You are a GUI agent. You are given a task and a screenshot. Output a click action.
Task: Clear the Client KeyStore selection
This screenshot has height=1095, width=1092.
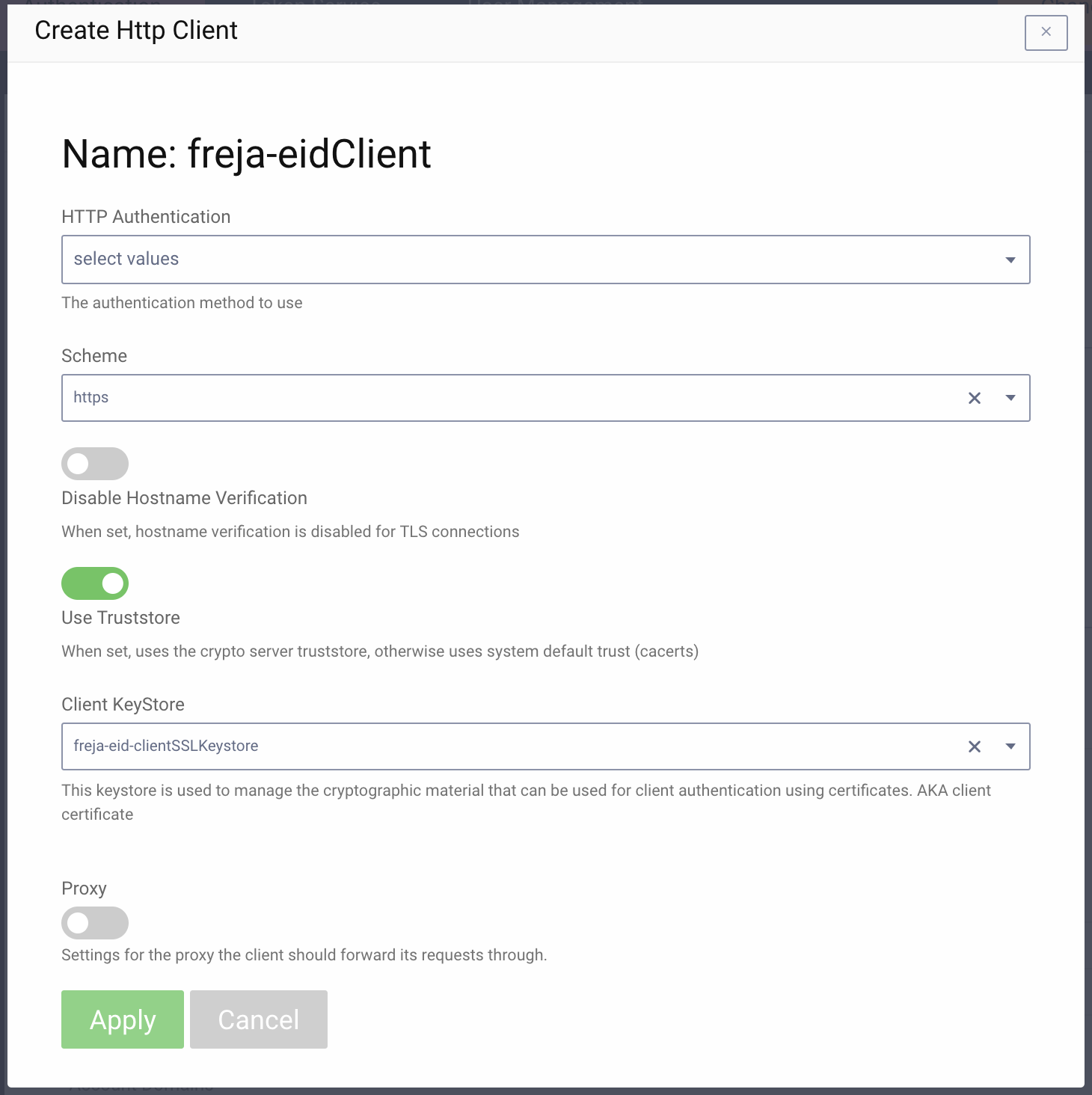[975, 746]
